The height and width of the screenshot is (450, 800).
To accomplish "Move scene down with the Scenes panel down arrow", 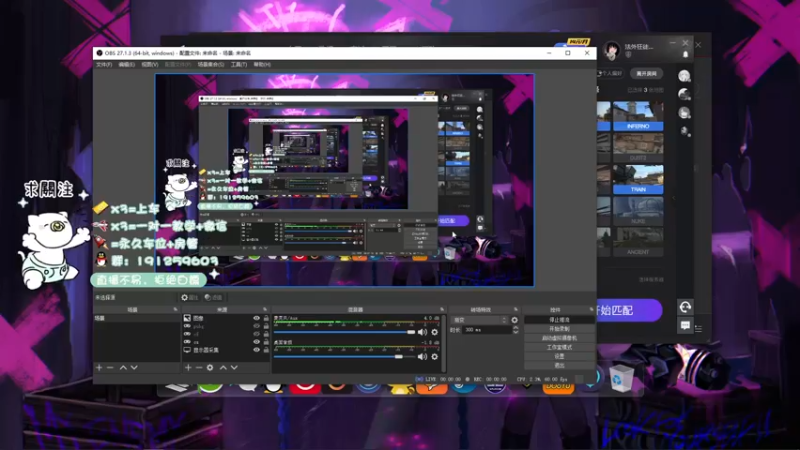I will (134, 367).
